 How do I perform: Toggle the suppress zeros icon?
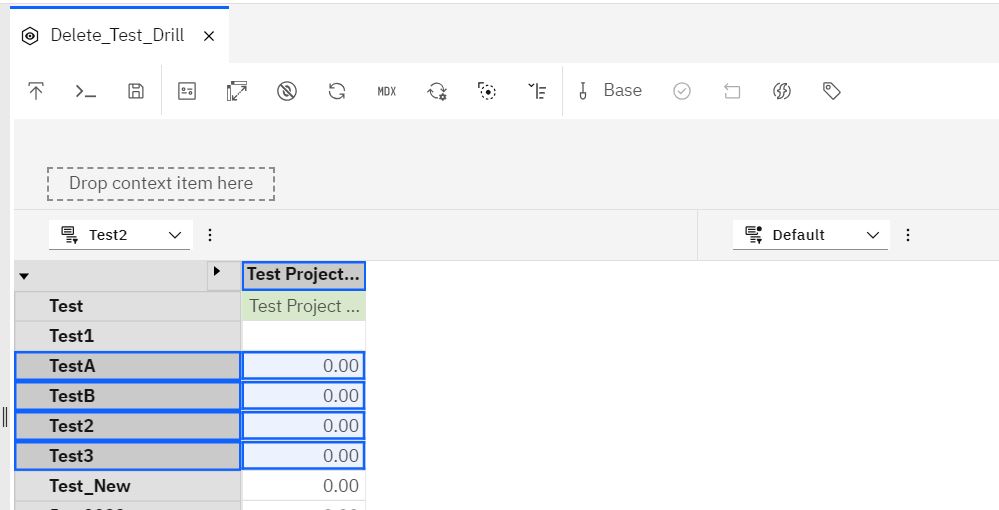pos(287,91)
